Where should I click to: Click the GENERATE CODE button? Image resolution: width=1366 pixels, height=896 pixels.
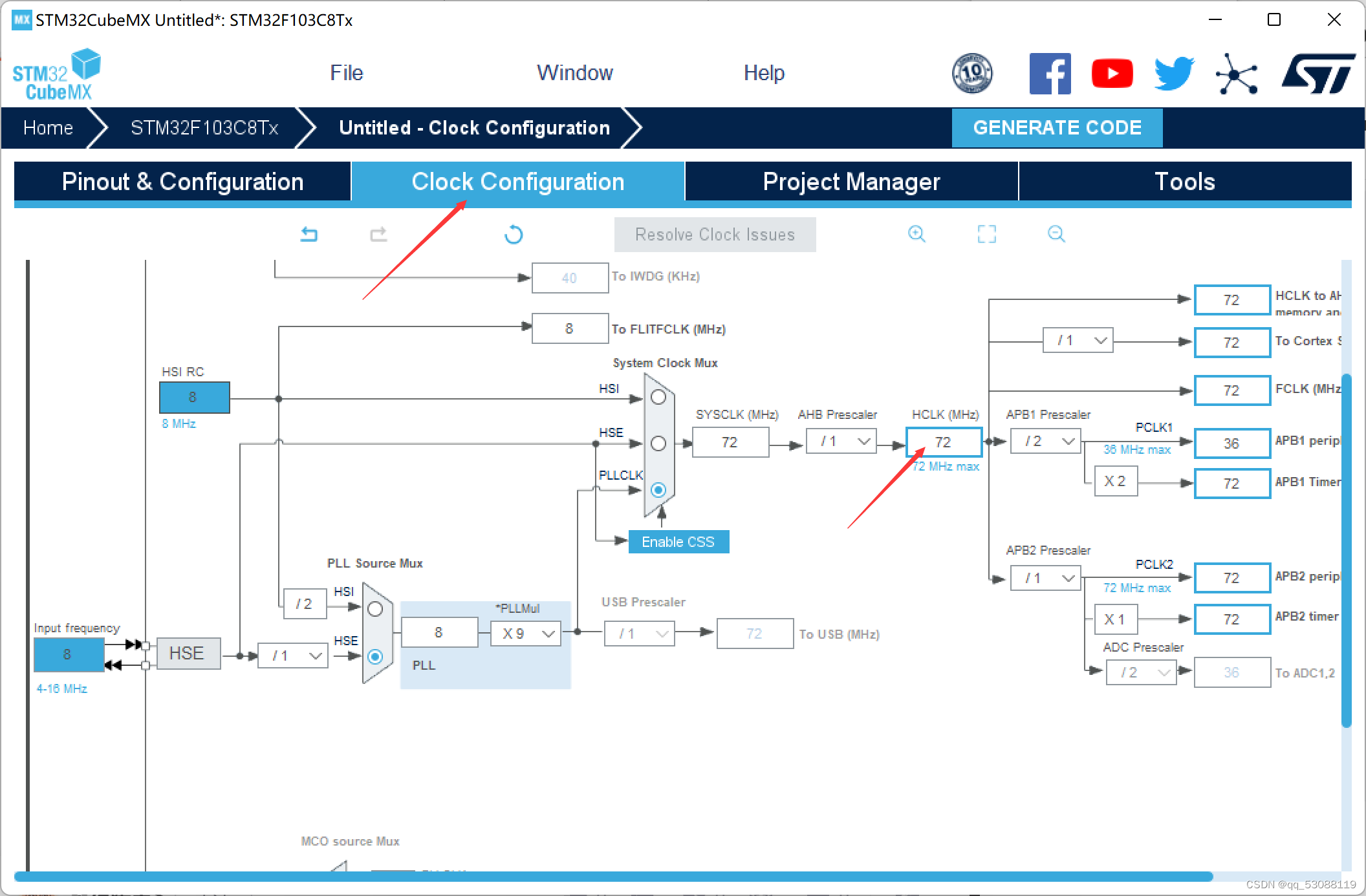click(x=1057, y=127)
